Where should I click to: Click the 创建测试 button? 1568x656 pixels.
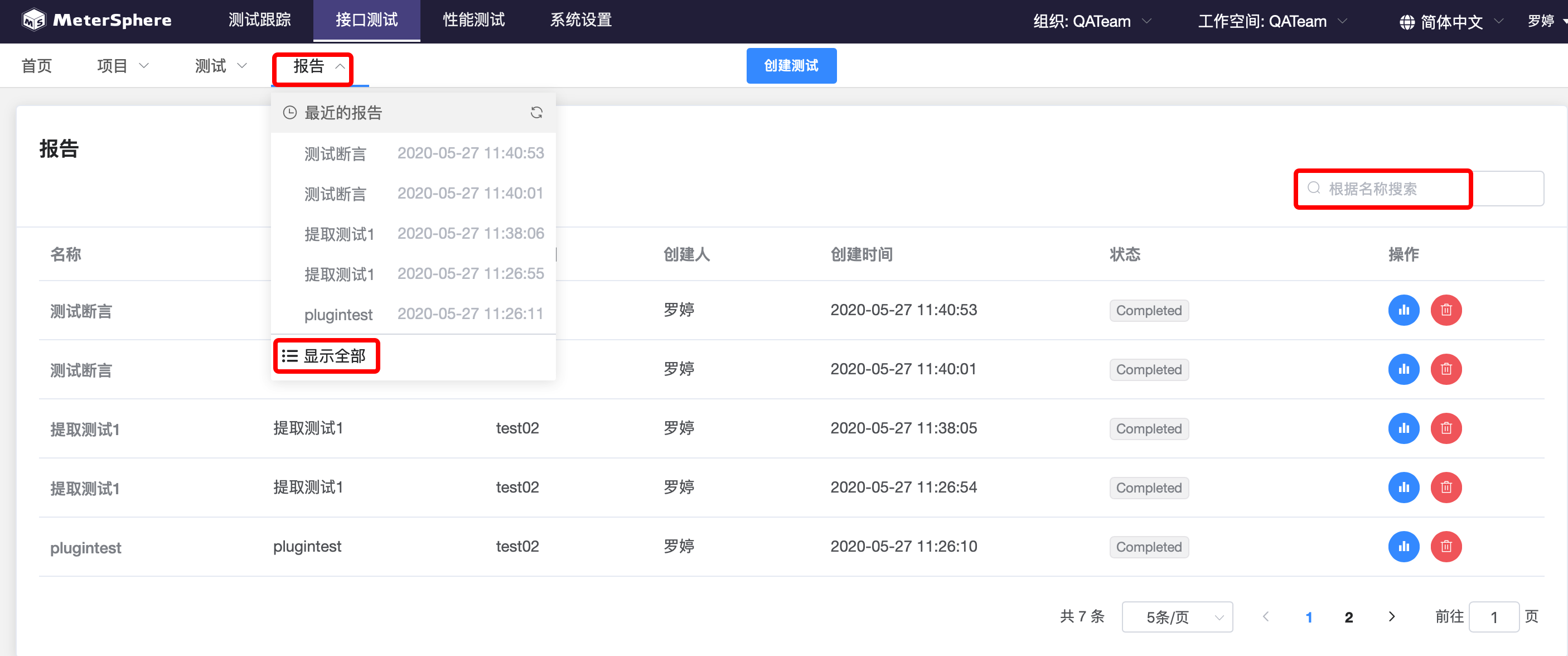pos(791,66)
